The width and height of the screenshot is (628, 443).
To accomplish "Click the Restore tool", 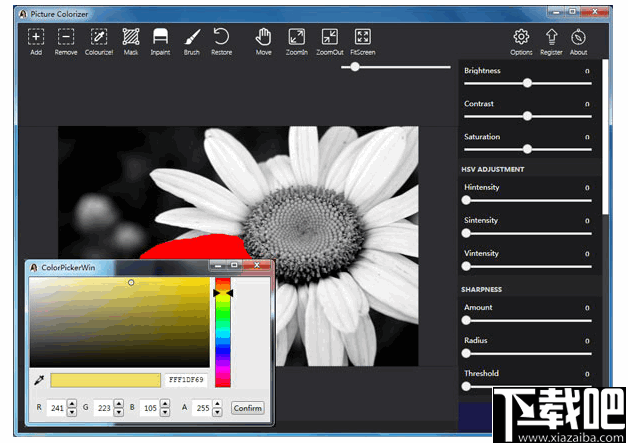I will [221, 42].
